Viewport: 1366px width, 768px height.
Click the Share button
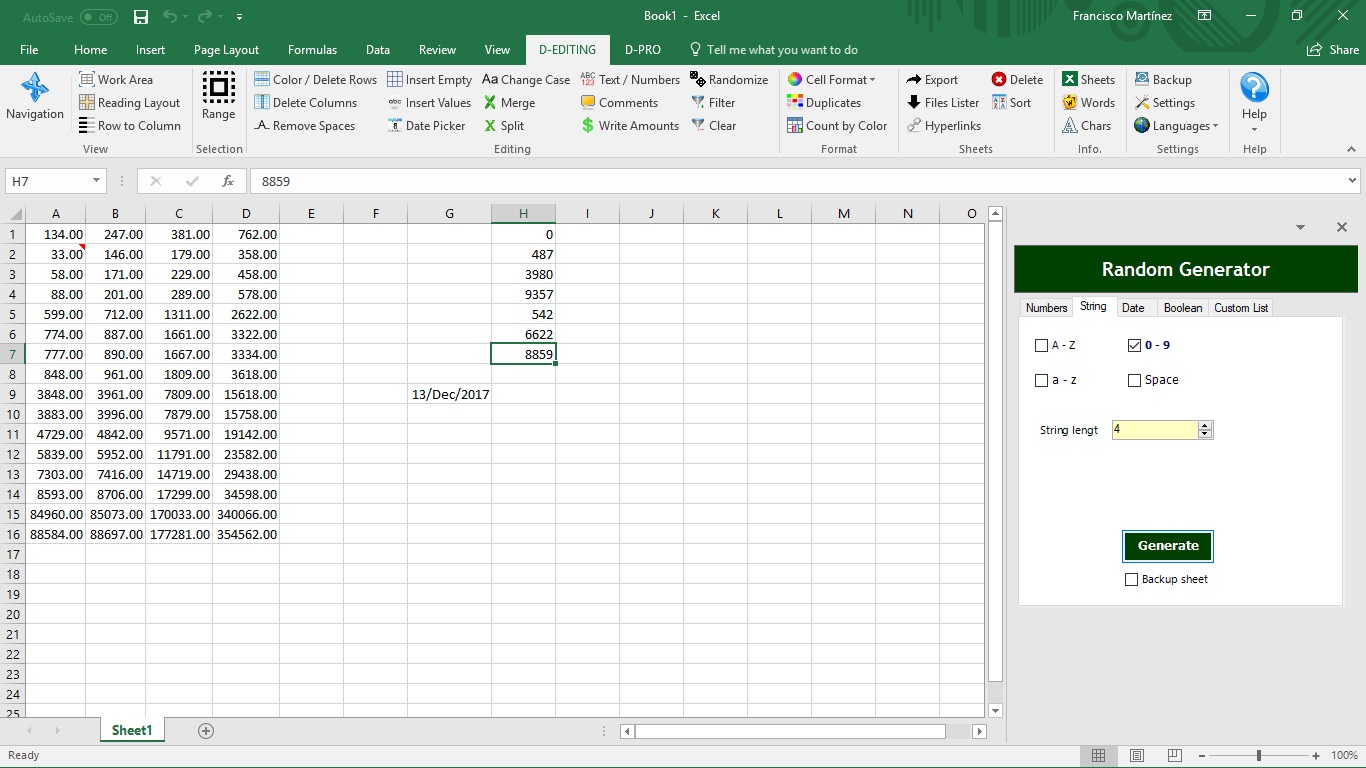click(x=1333, y=50)
